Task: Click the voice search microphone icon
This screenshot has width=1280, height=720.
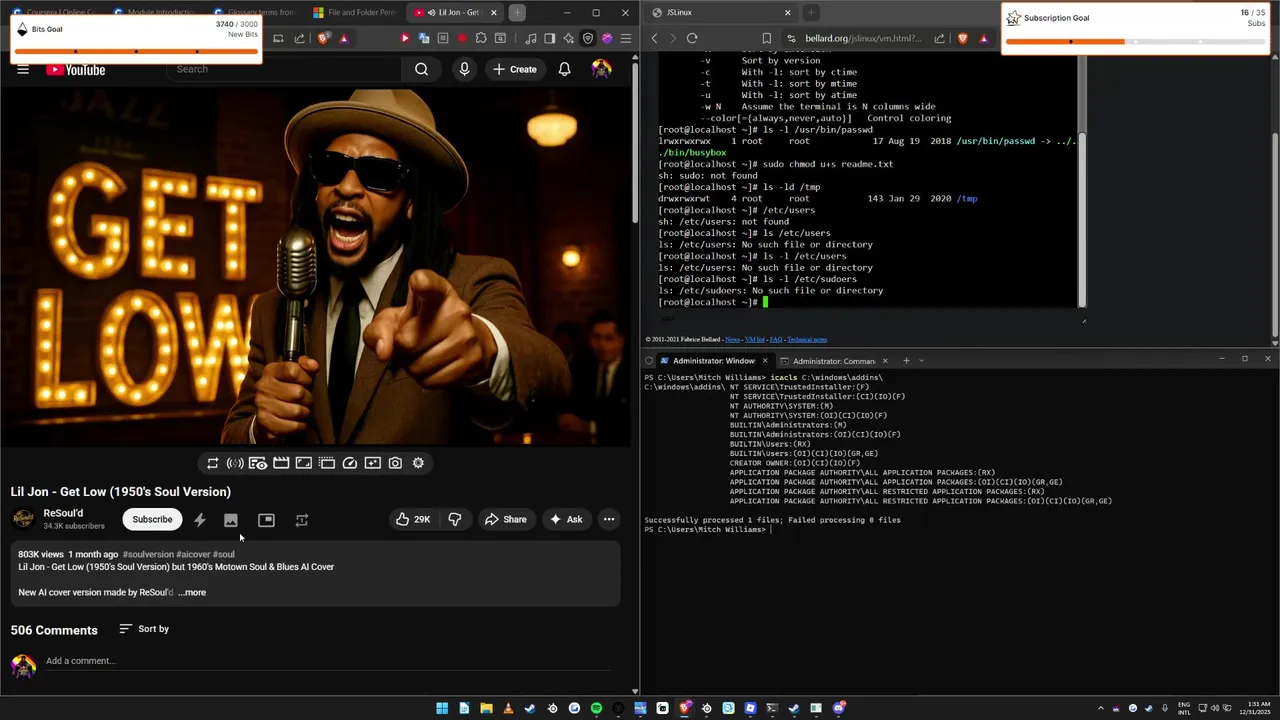Action: tap(464, 69)
